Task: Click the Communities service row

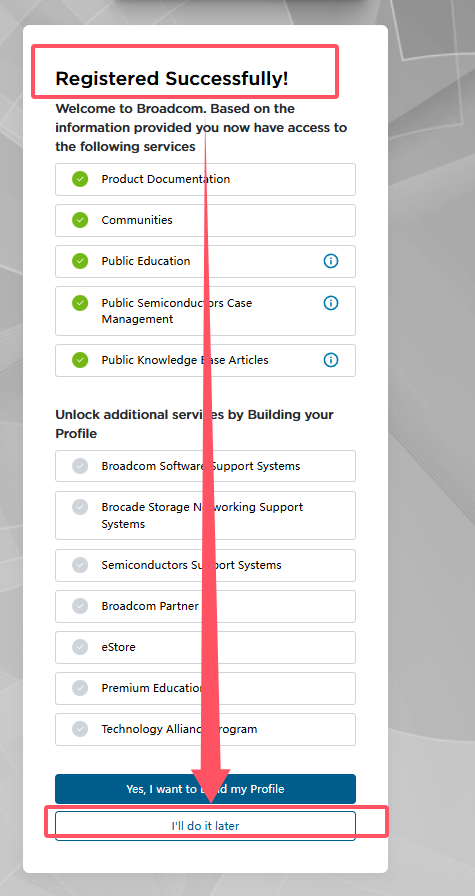Action: (x=205, y=221)
